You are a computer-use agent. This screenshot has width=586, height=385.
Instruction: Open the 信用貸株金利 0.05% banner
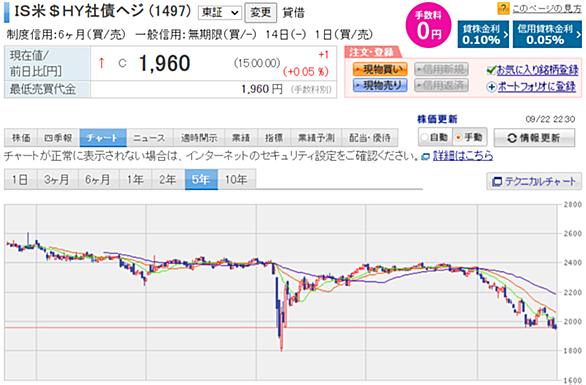pyautogui.click(x=547, y=34)
